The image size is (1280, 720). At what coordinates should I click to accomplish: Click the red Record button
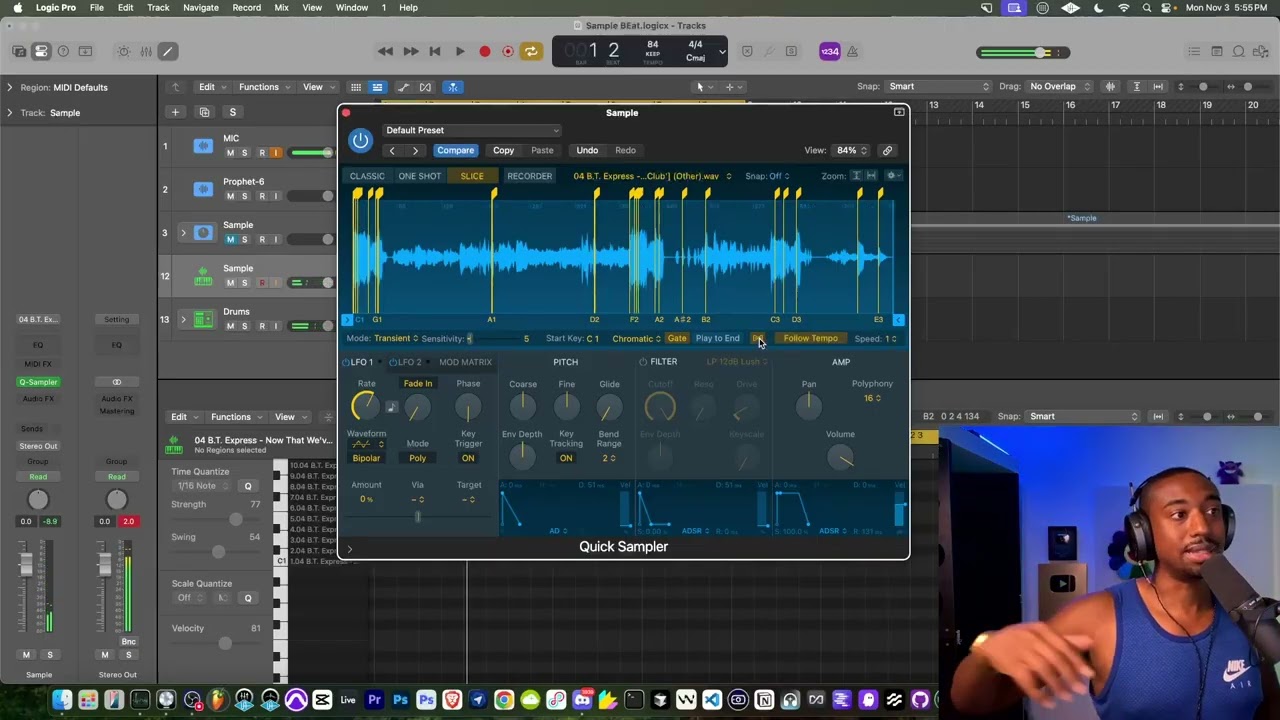(x=485, y=52)
